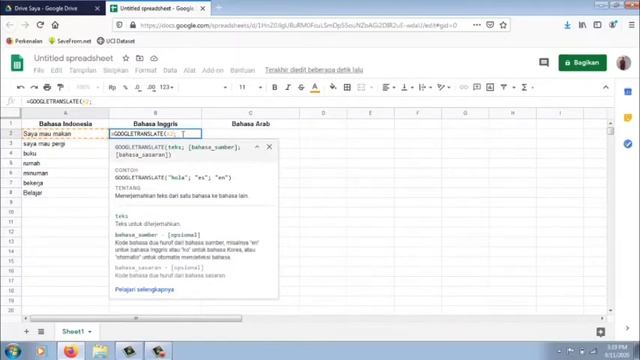Format as currency with Rp button
Image resolution: width=640 pixels, height=360 pixels.
point(112,87)
